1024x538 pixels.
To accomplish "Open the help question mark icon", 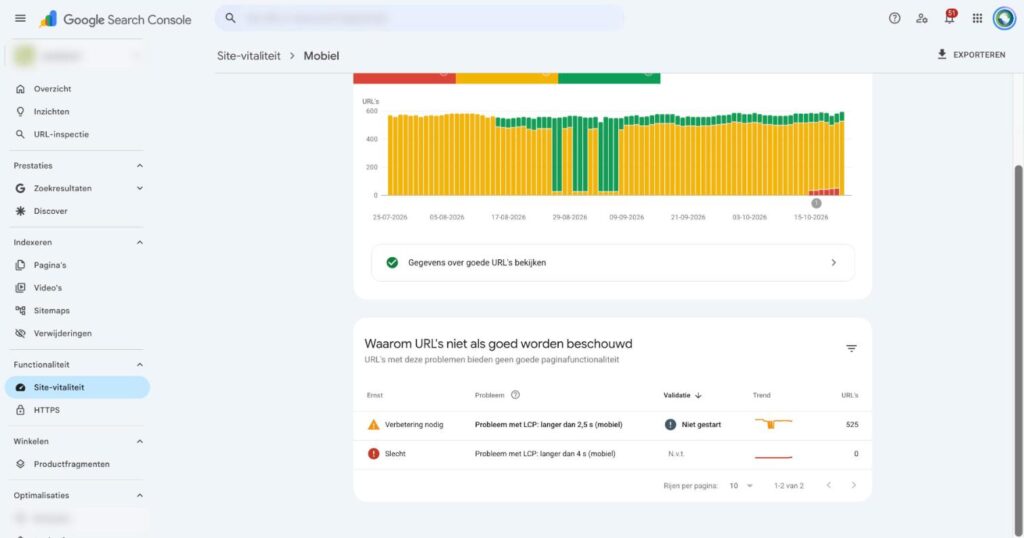I will pos(894,18).
